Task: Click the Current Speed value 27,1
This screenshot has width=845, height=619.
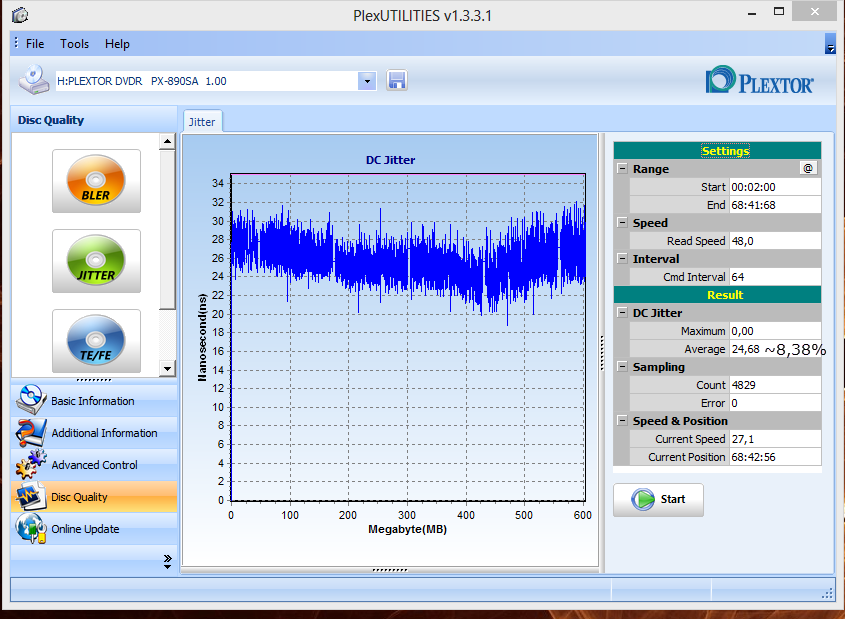Action: [x=775, y=439]
